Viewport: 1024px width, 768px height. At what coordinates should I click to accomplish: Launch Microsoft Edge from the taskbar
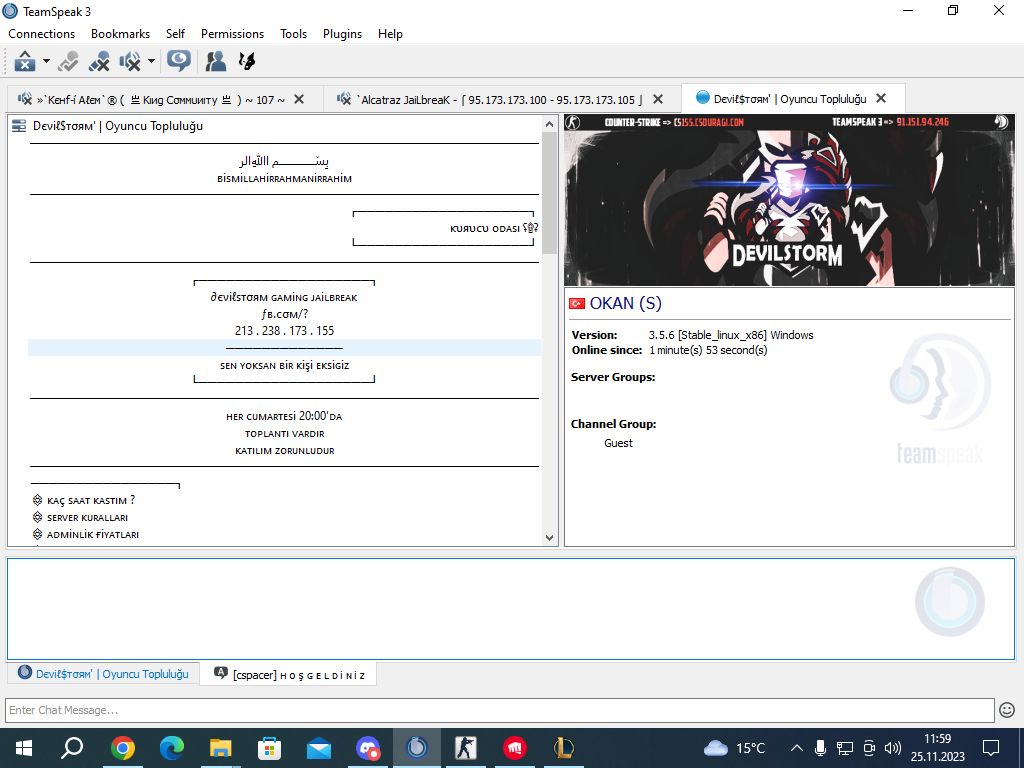[x=172, y=748]
